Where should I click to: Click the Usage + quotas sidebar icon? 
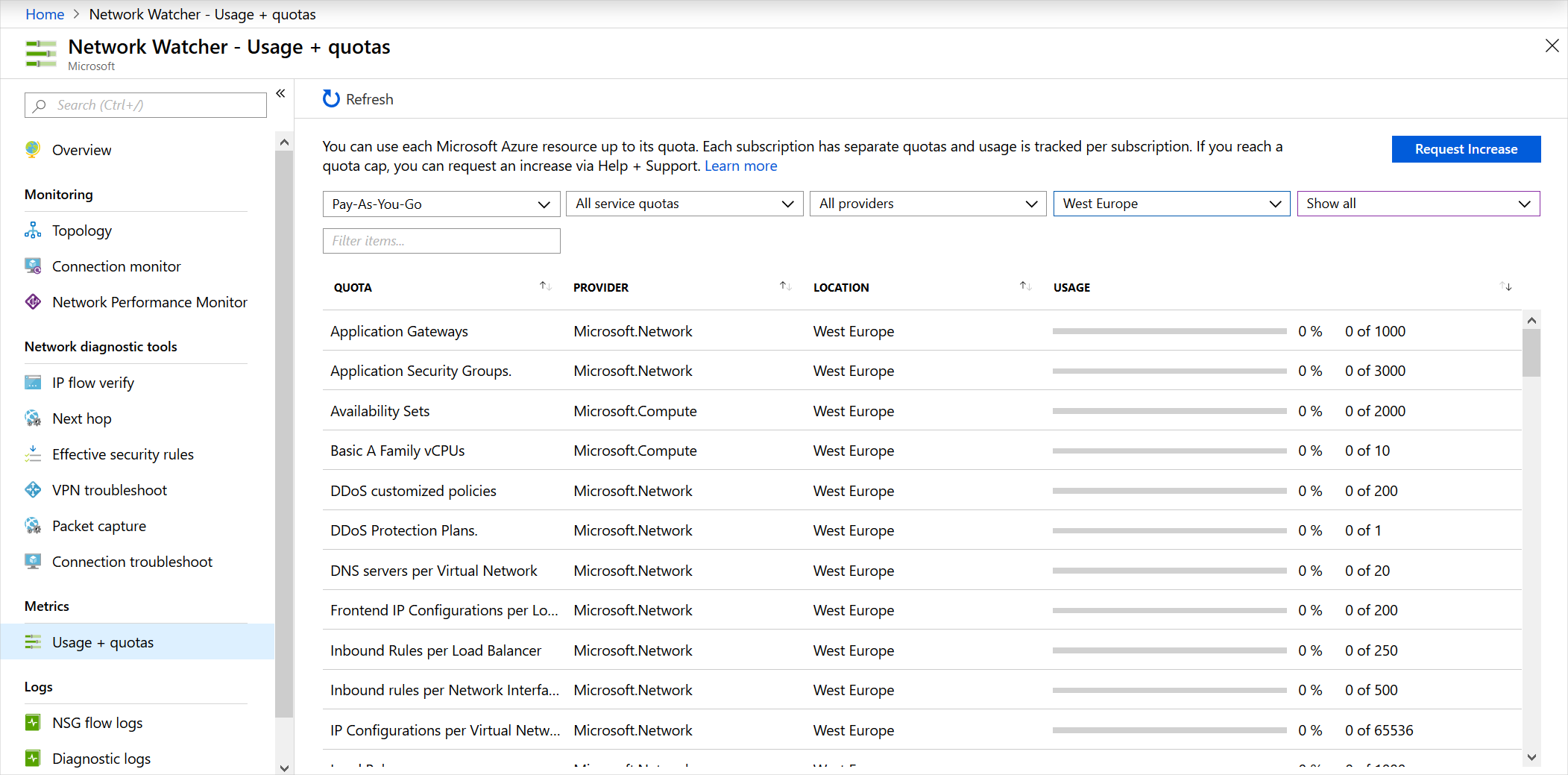tap(33, 642)
